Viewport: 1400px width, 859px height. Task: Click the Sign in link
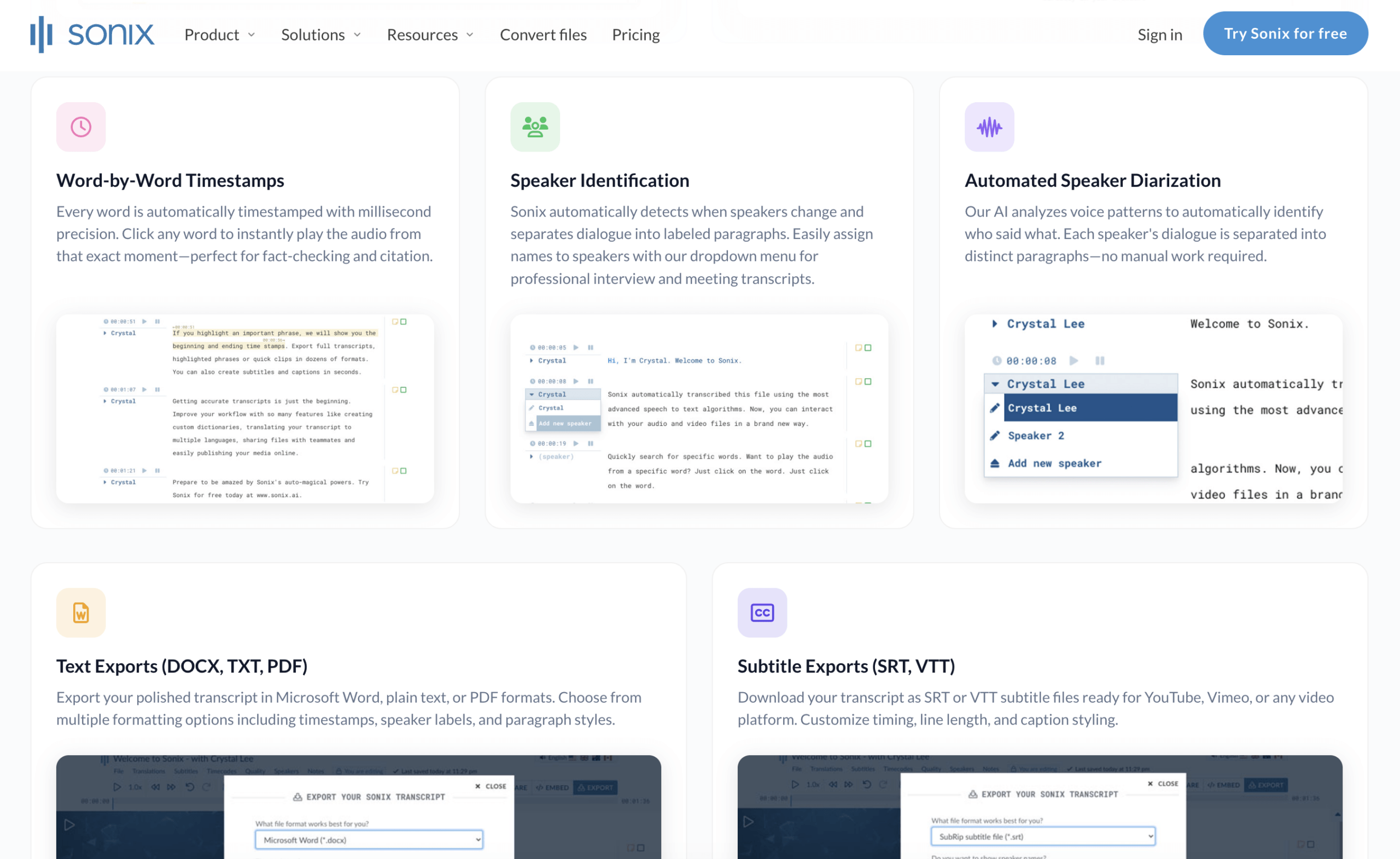tap(1160, 34)
